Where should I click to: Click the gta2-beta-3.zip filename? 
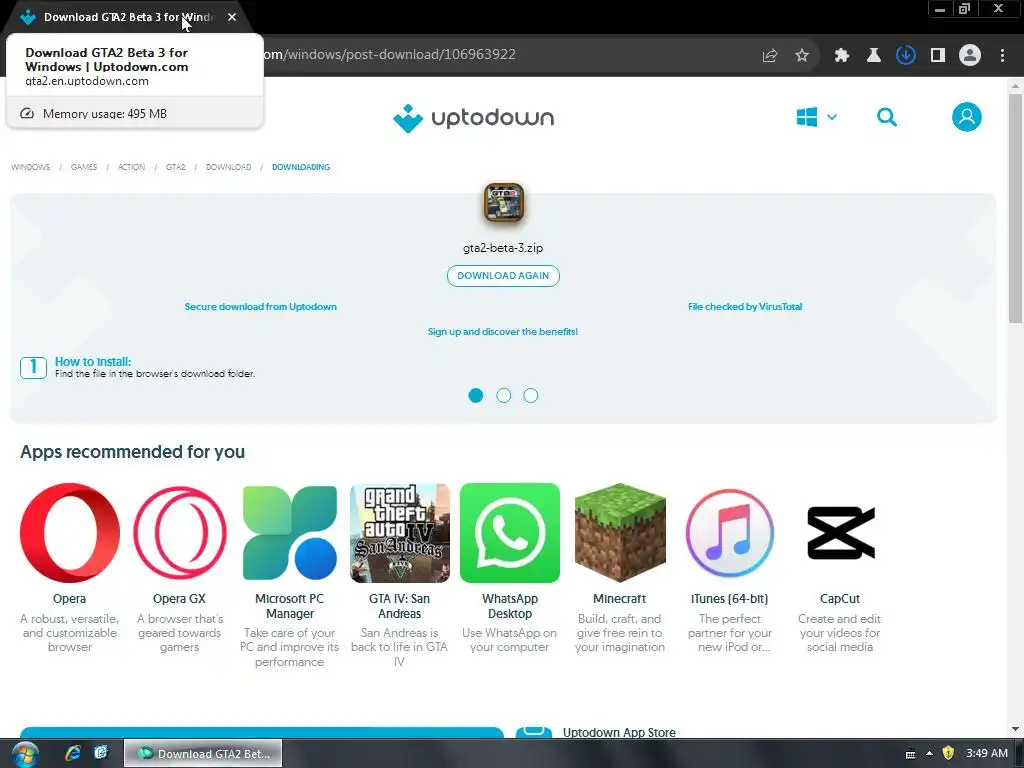[503, 248]
